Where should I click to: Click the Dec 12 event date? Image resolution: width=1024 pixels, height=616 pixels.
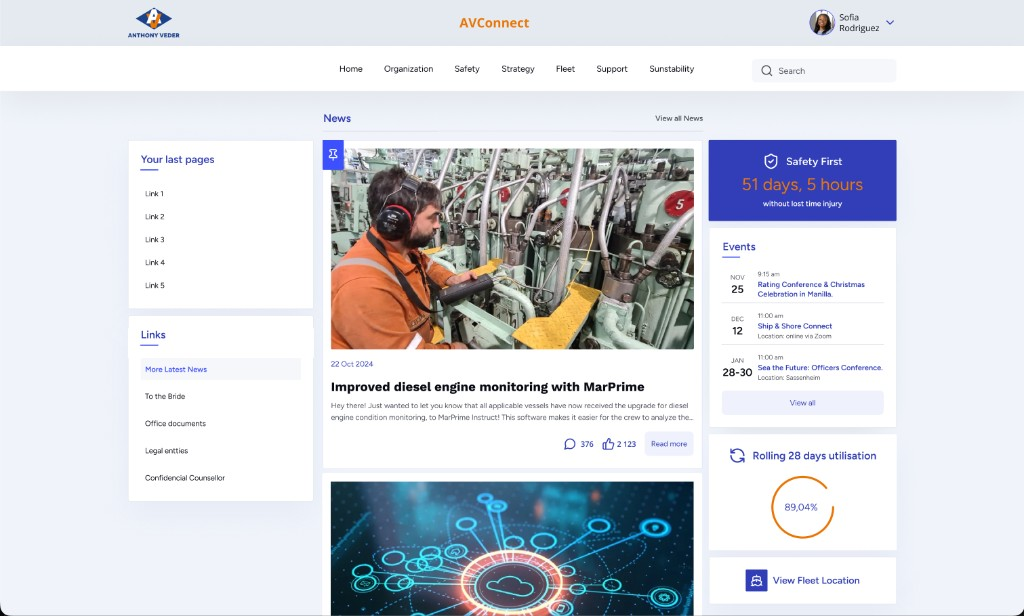(x=737, y=326)
